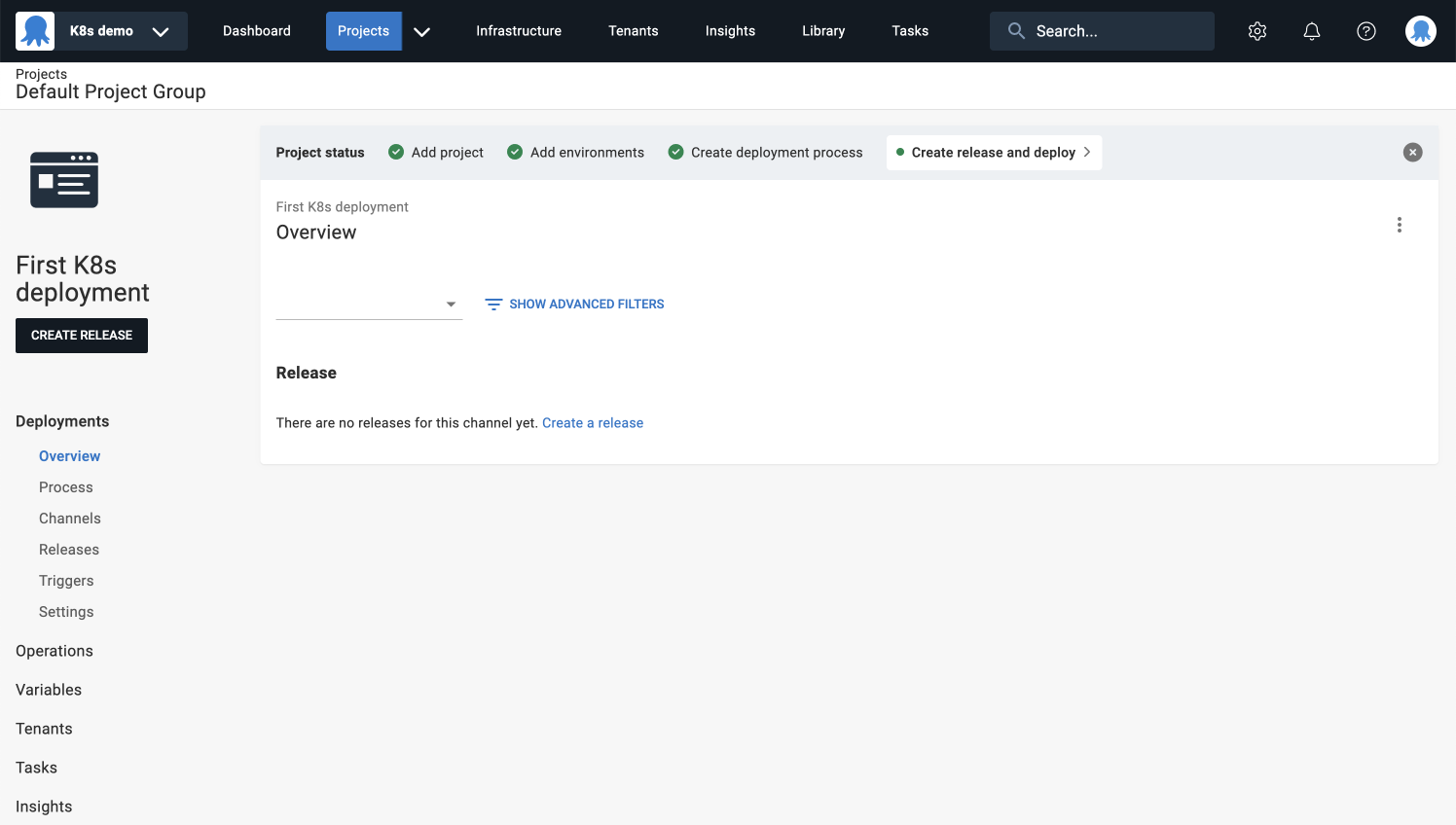
Task: Follow the Create a release link
Action: (593, 422)
